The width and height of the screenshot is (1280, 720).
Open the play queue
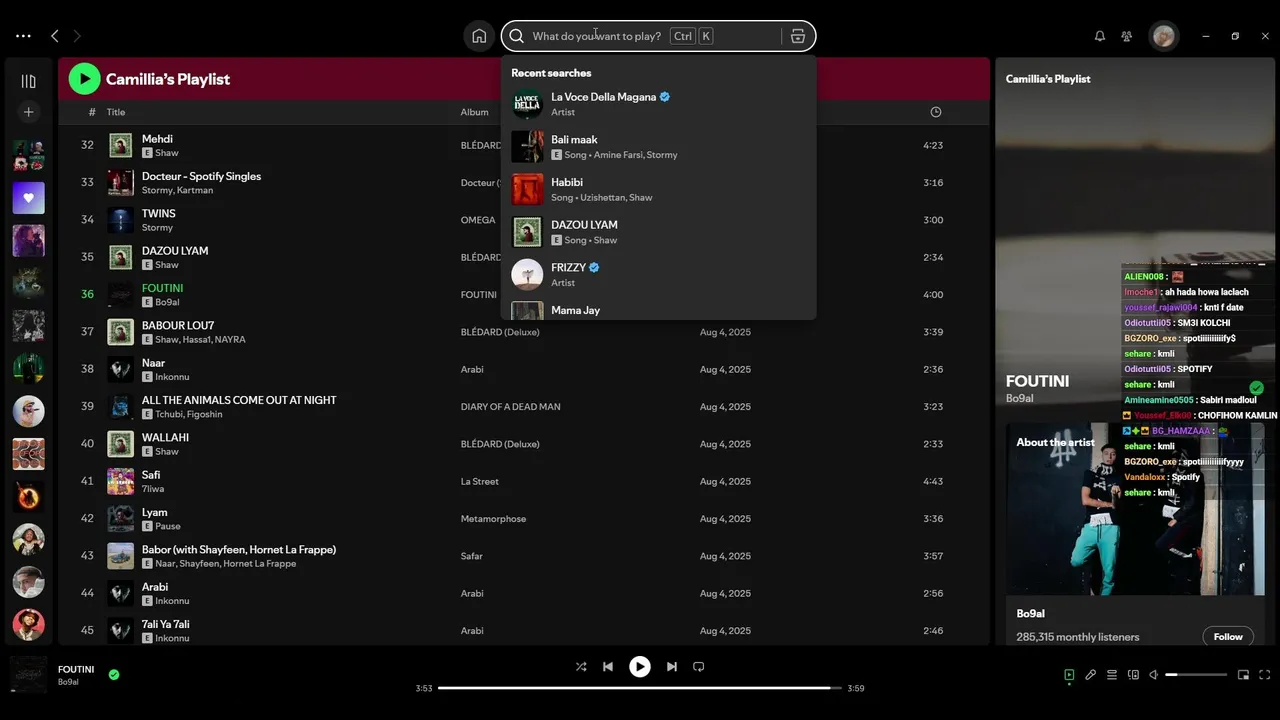[1112, 675]
